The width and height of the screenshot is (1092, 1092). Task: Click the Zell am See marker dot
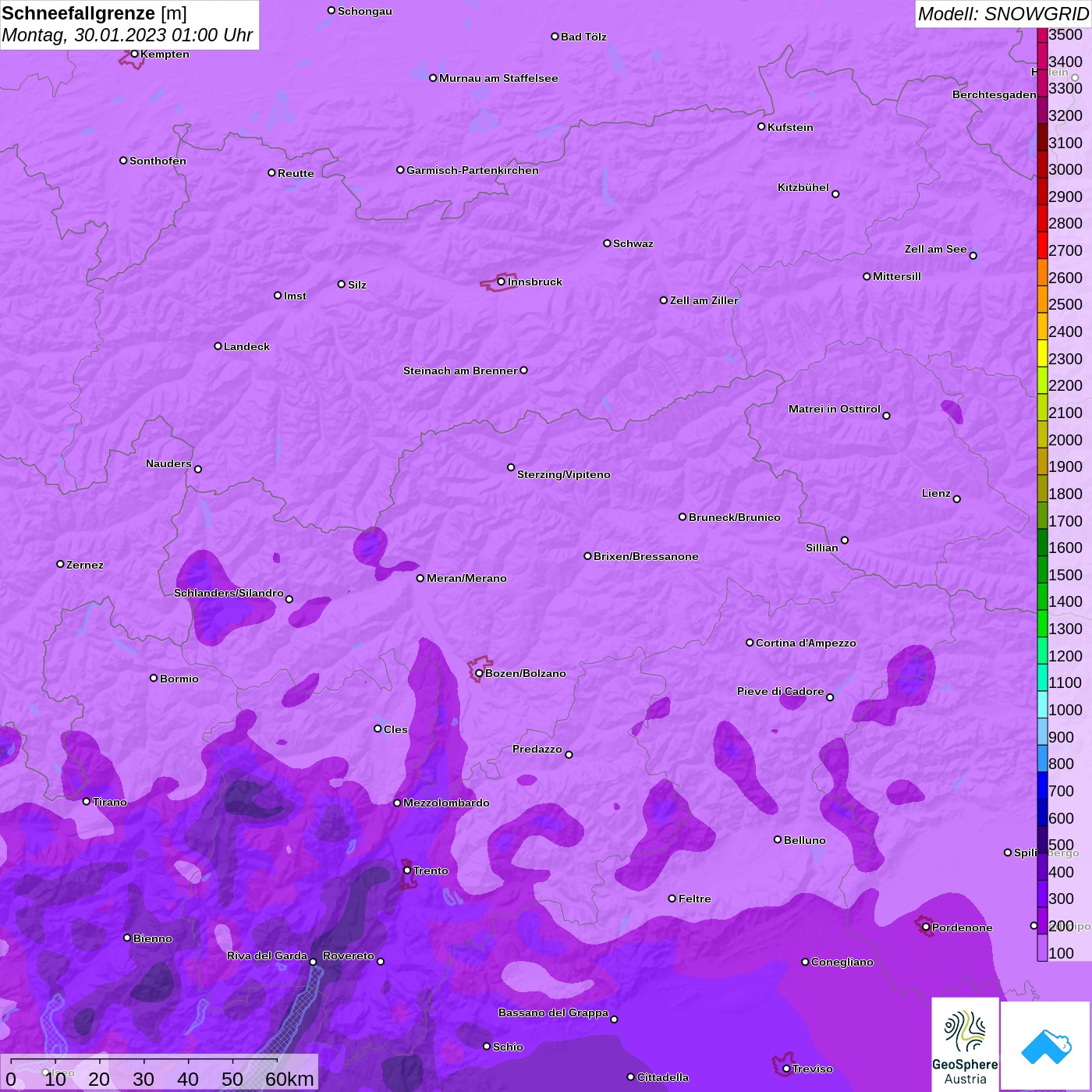[973, 256]
